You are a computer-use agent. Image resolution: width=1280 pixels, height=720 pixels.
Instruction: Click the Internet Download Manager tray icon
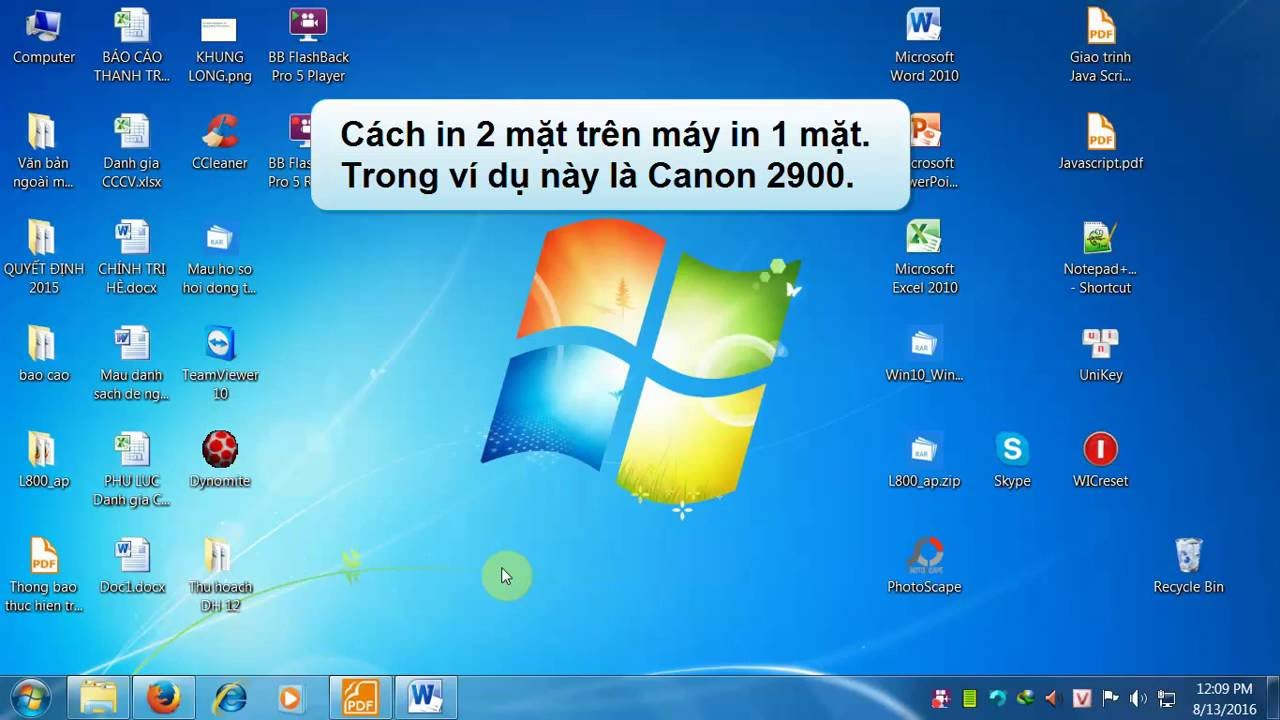pyautogui.click(x=1025, y=698)
